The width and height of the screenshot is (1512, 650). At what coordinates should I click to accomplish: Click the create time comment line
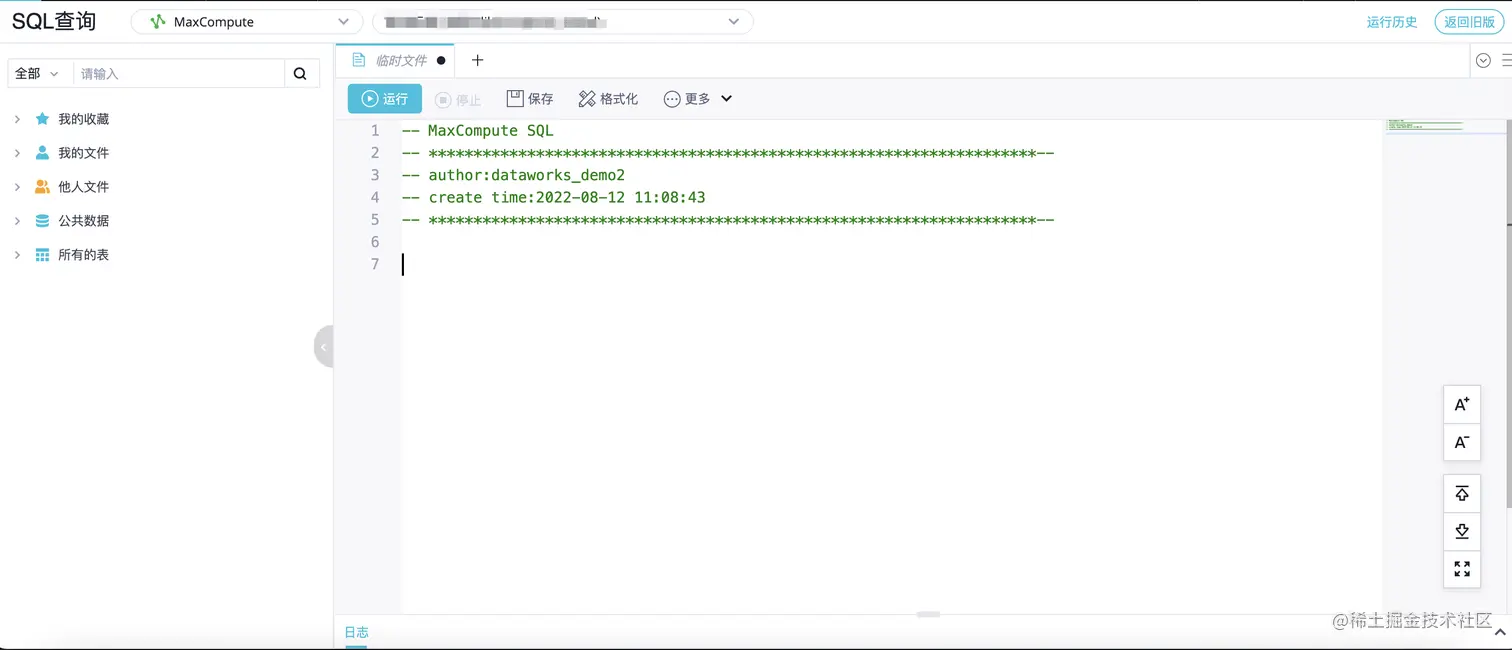[x=554, y=197]
